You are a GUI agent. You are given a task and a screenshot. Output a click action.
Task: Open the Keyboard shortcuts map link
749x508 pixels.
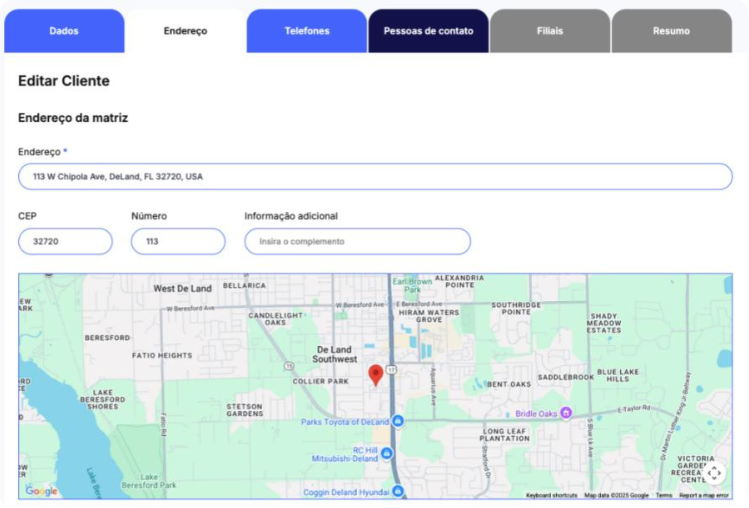551,495
